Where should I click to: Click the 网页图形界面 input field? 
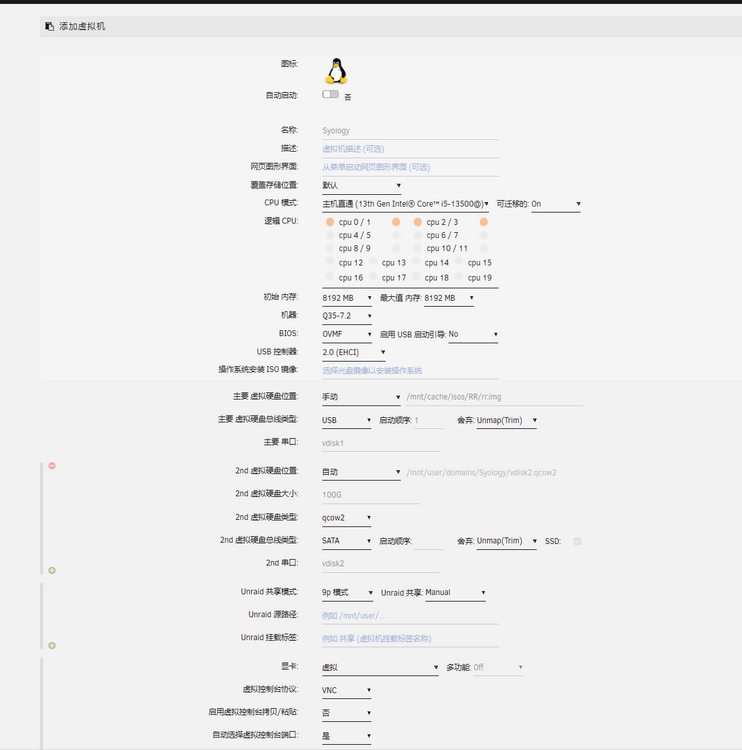[410, 167]
